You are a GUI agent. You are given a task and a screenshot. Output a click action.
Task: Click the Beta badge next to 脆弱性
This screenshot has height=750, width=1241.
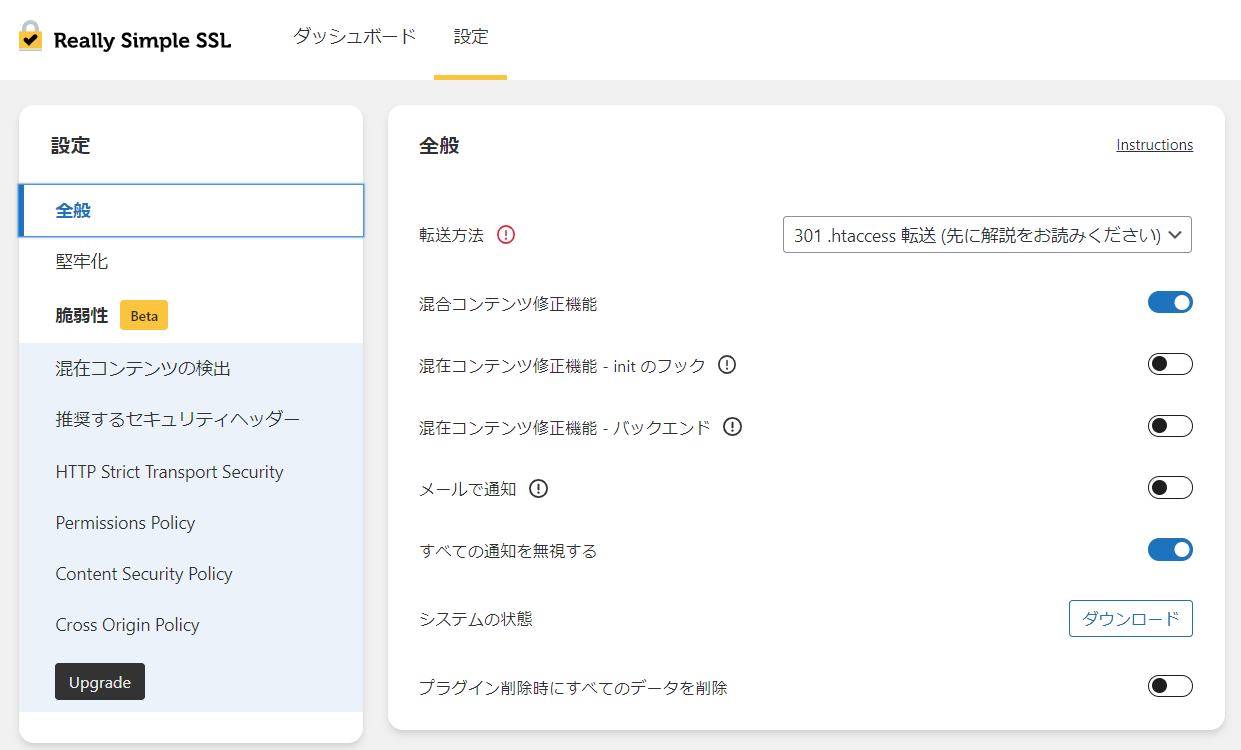(144, 315)
